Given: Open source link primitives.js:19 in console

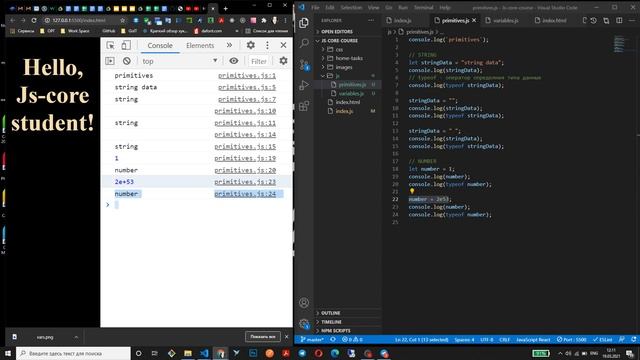Looking at the screenshot, I should (x=245, y=158).
